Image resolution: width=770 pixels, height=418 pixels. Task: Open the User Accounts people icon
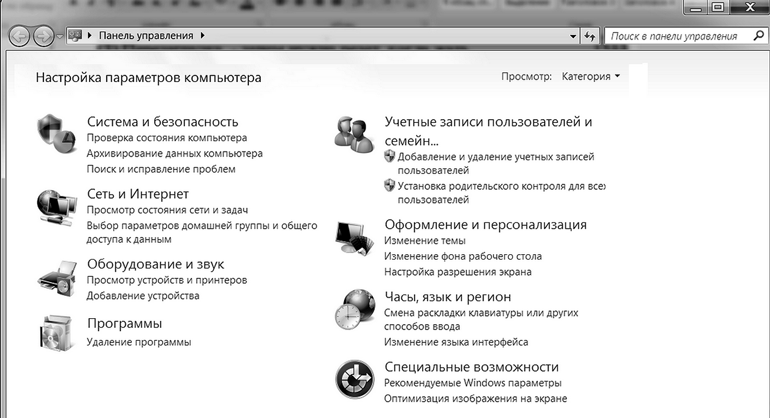point(354,134)
